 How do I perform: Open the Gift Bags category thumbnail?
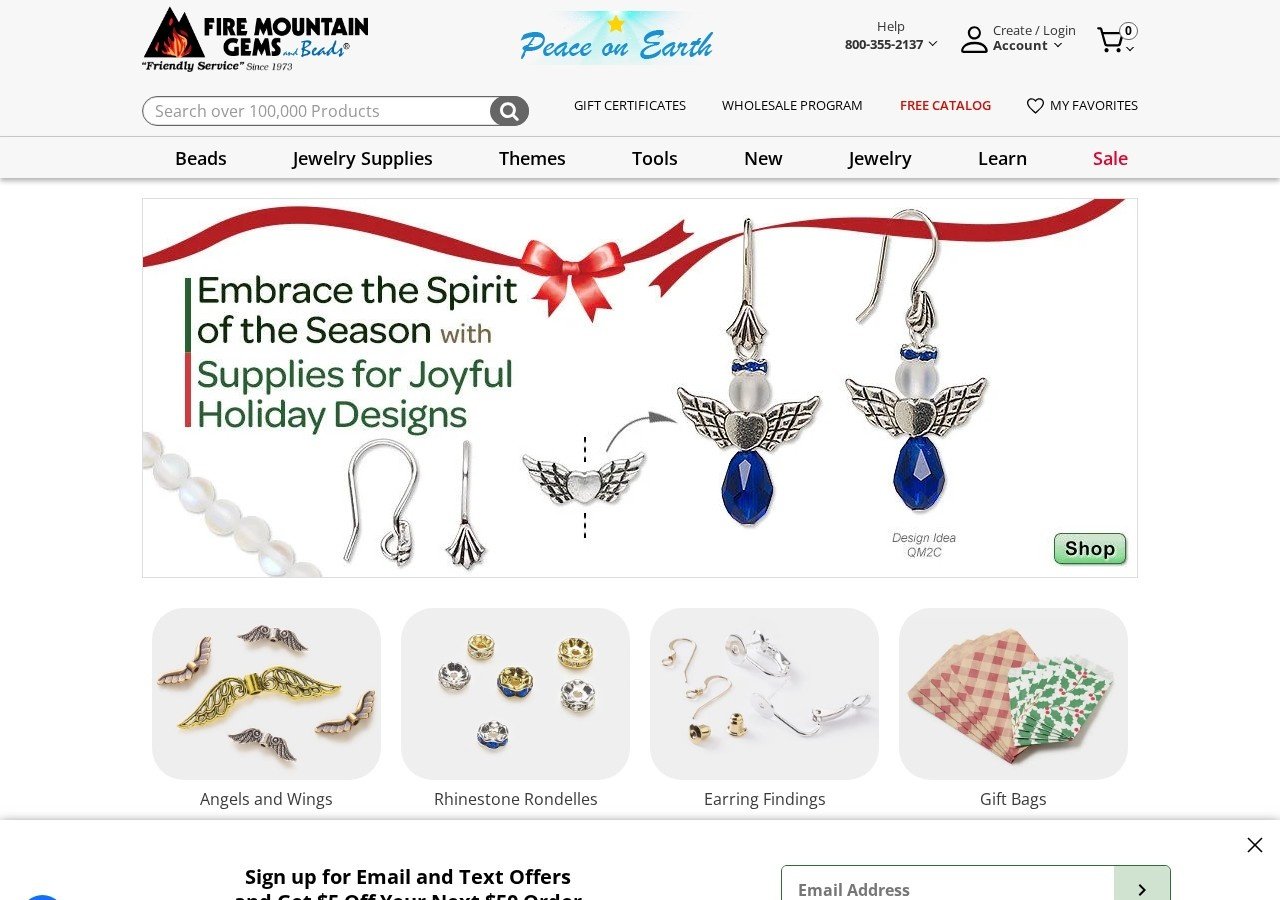pos(1013,694)
